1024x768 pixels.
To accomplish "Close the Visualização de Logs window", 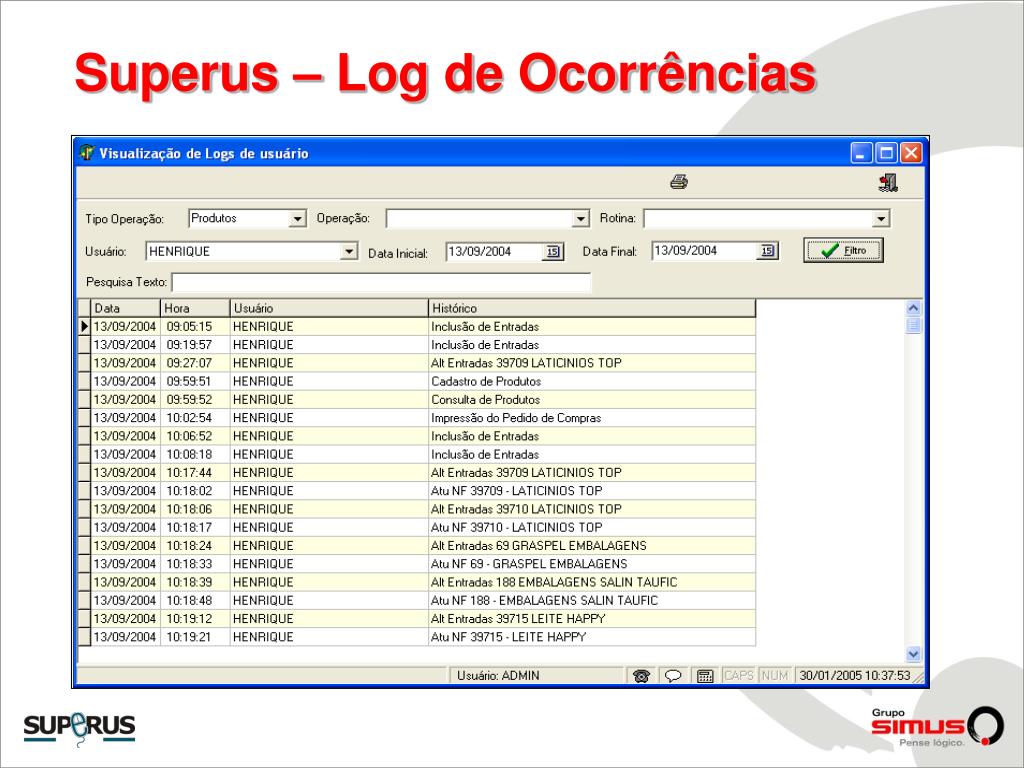I will coord(911,153).
